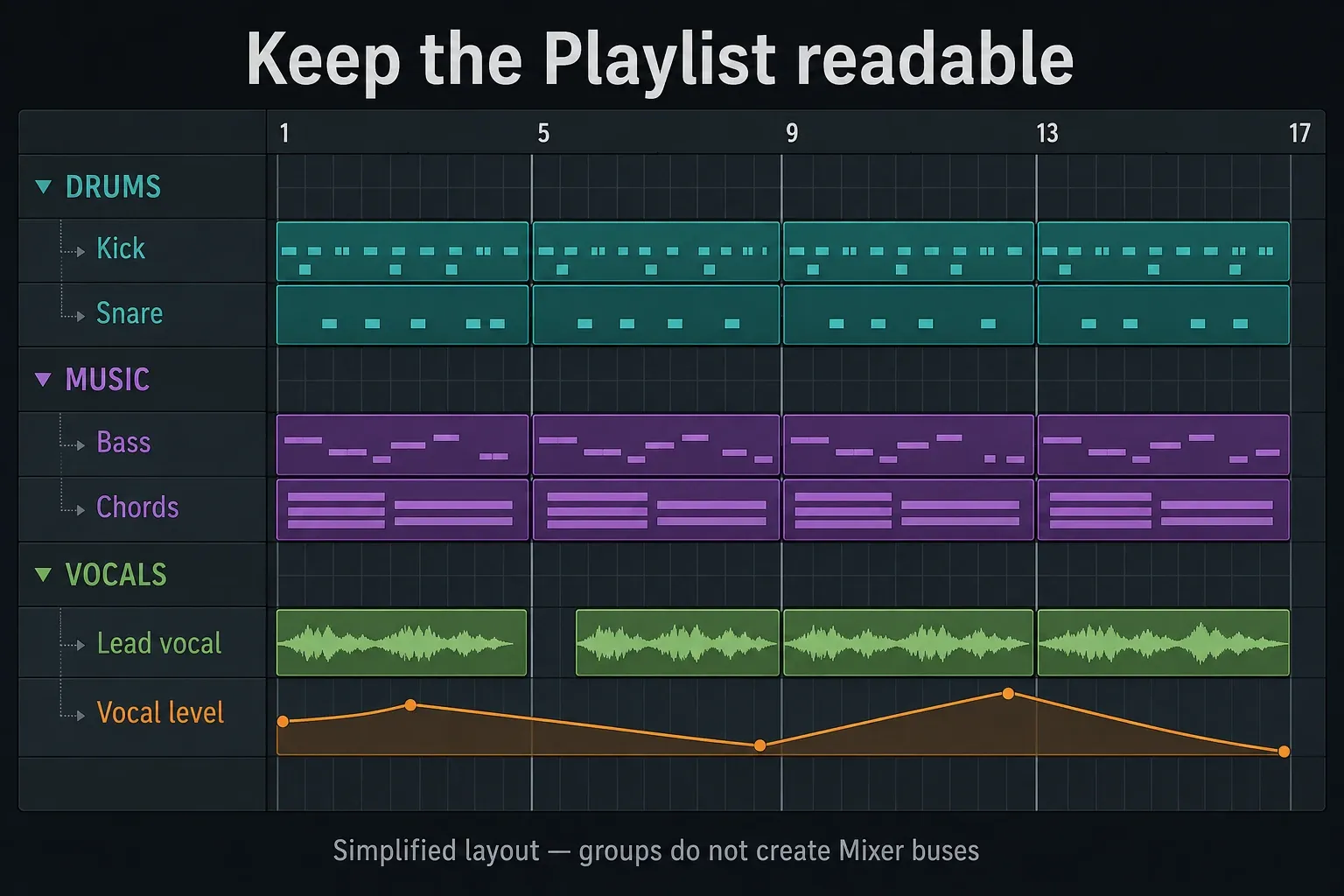Select the Chords pattern clip starting at bar 5

[x=656, y=509]
